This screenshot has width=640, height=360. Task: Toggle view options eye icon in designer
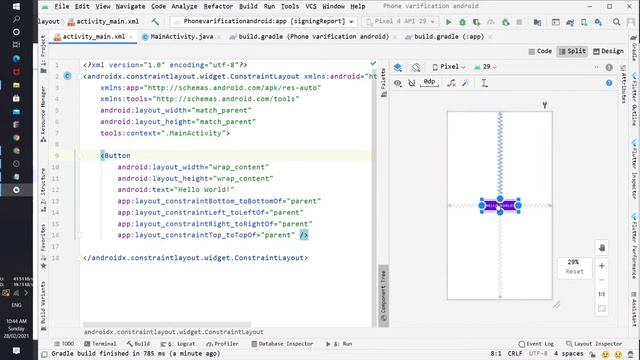tap(398, 83)
